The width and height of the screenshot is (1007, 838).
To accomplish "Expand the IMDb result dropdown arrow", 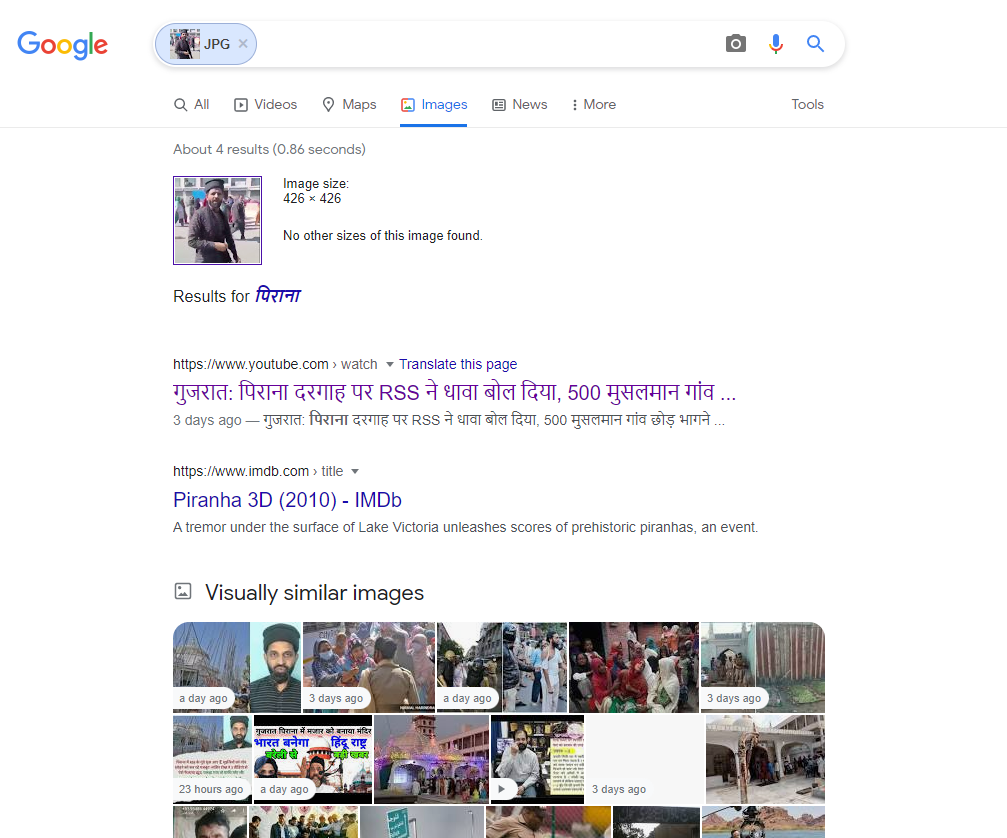I will point(355,472).
